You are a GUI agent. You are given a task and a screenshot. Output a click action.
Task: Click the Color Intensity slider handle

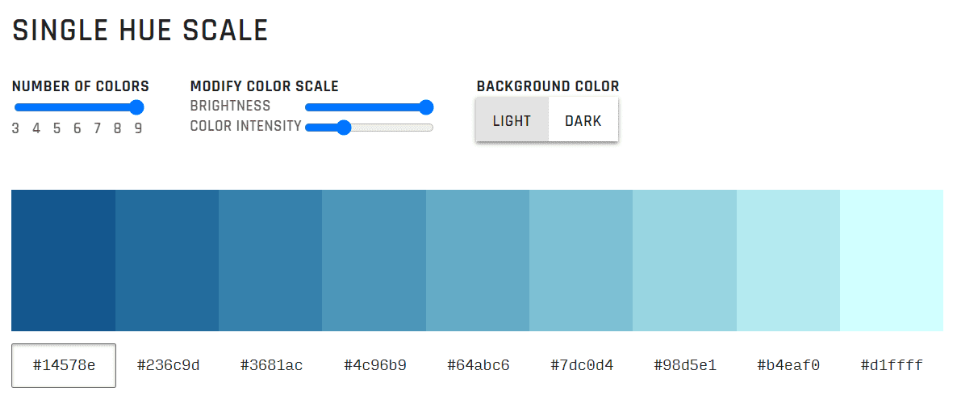(344, 127)
